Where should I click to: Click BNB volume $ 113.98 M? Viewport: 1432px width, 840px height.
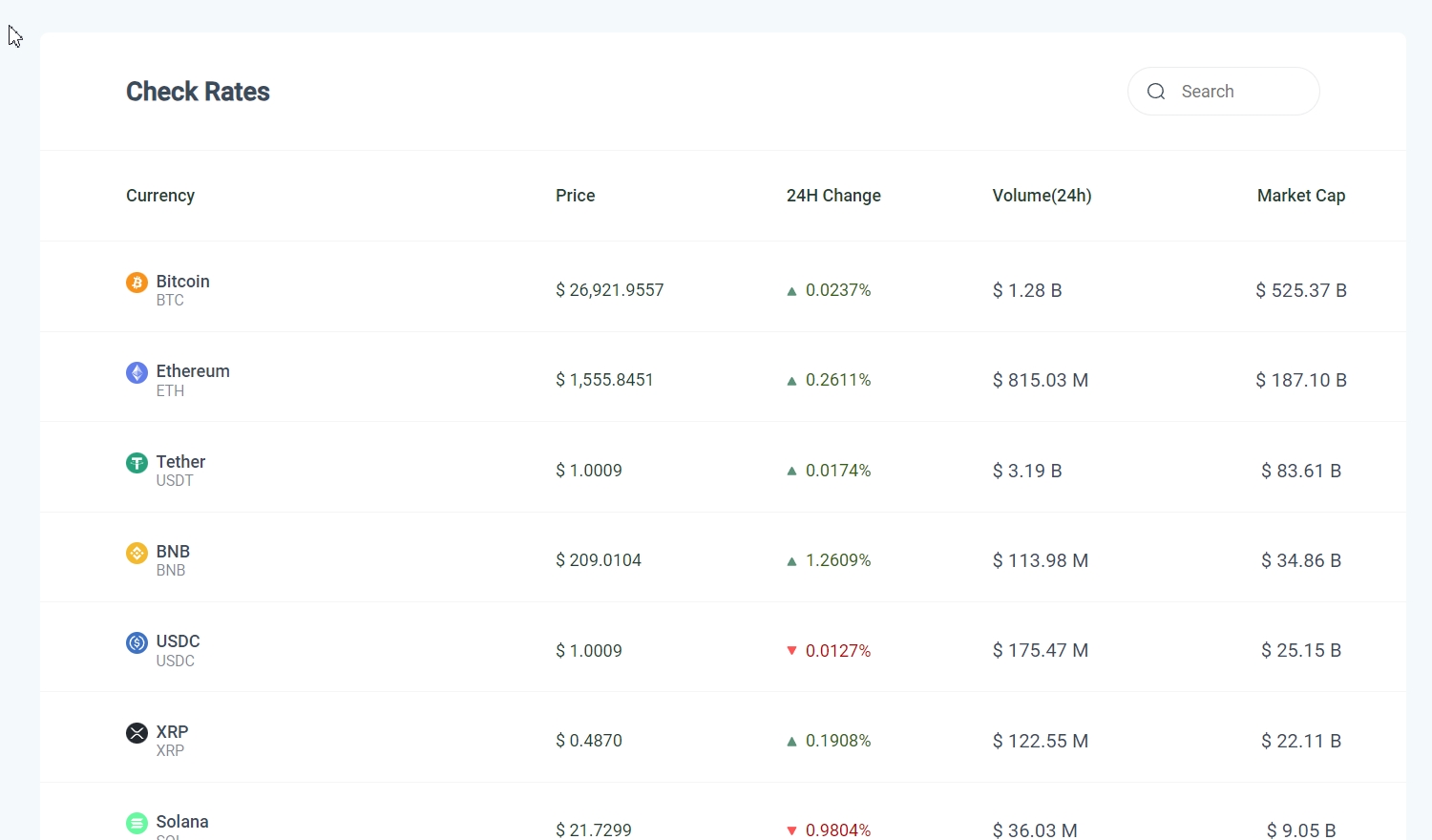pos(1041,560)
